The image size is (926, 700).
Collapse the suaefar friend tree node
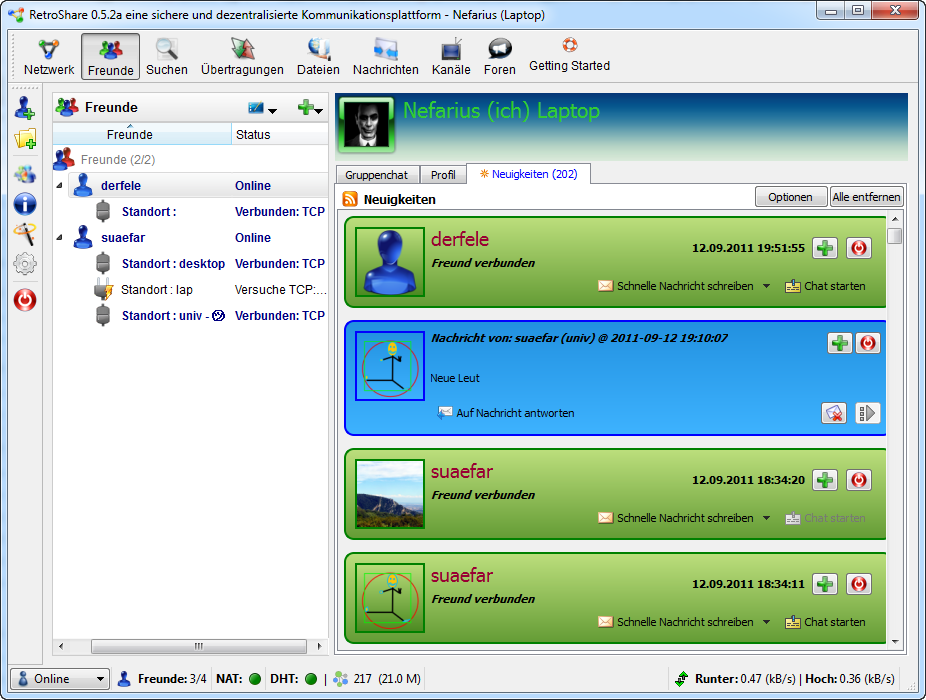[59, 238]
